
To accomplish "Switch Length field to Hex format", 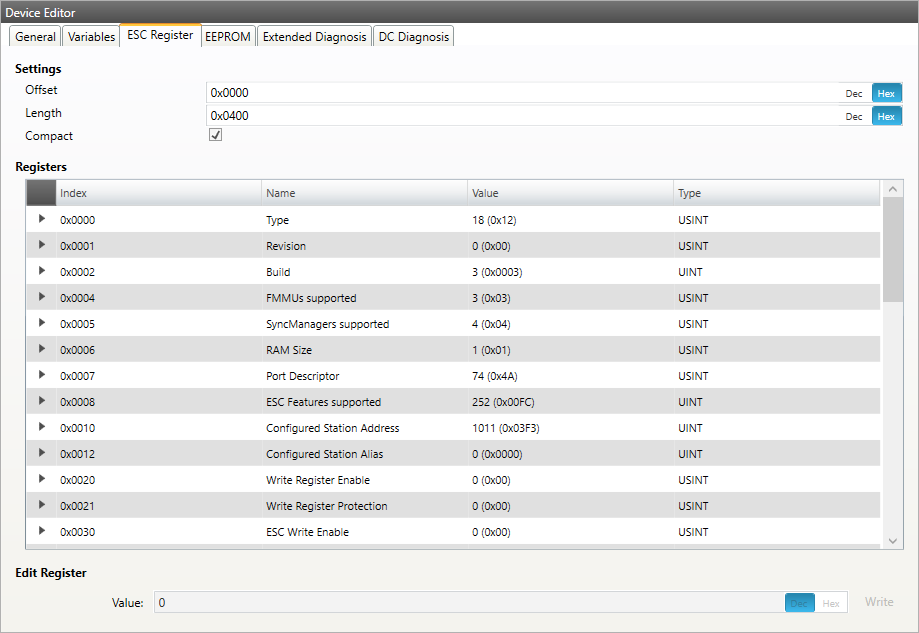I will 885,116.
